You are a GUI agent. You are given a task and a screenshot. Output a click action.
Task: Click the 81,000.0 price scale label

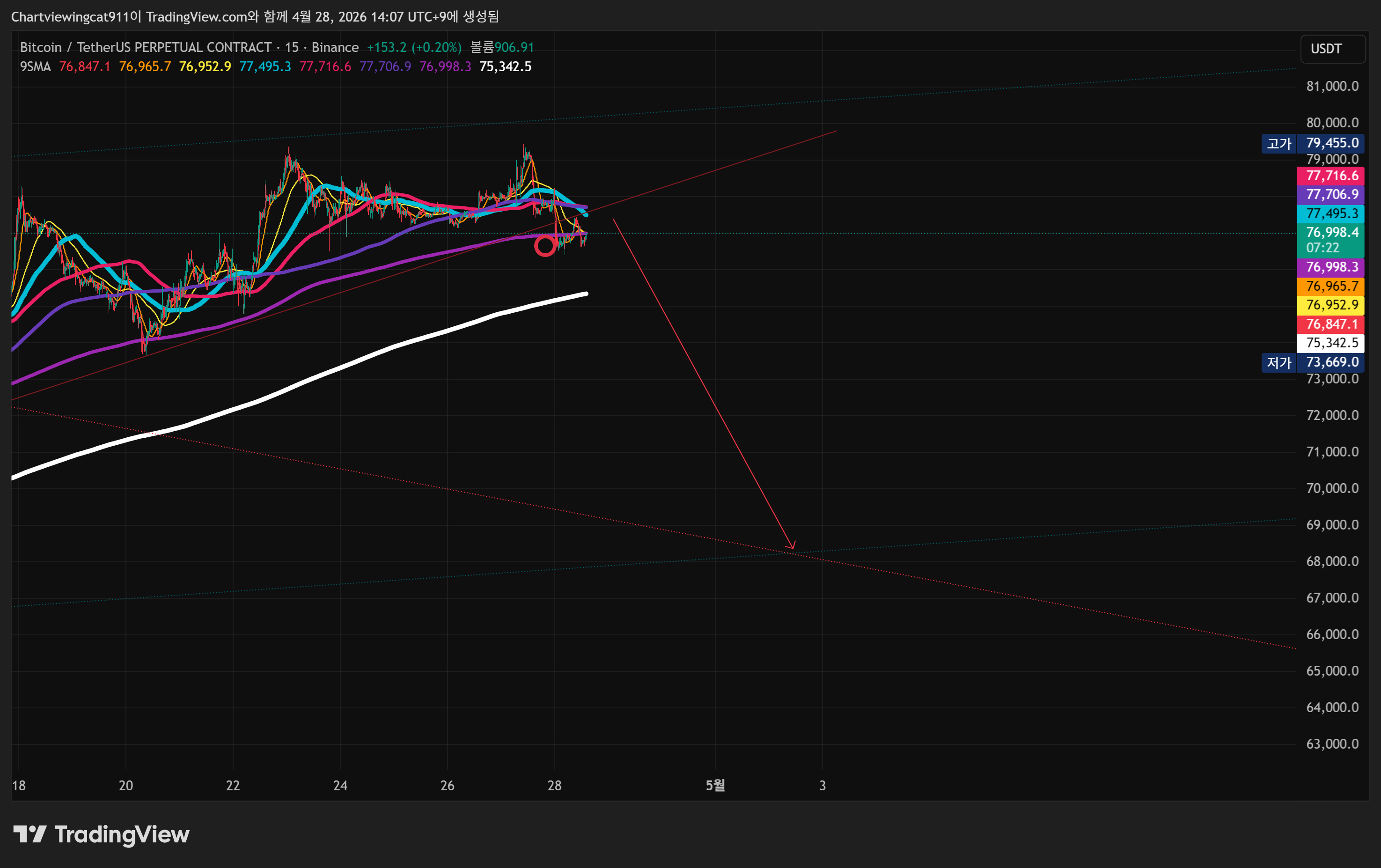1332,86
